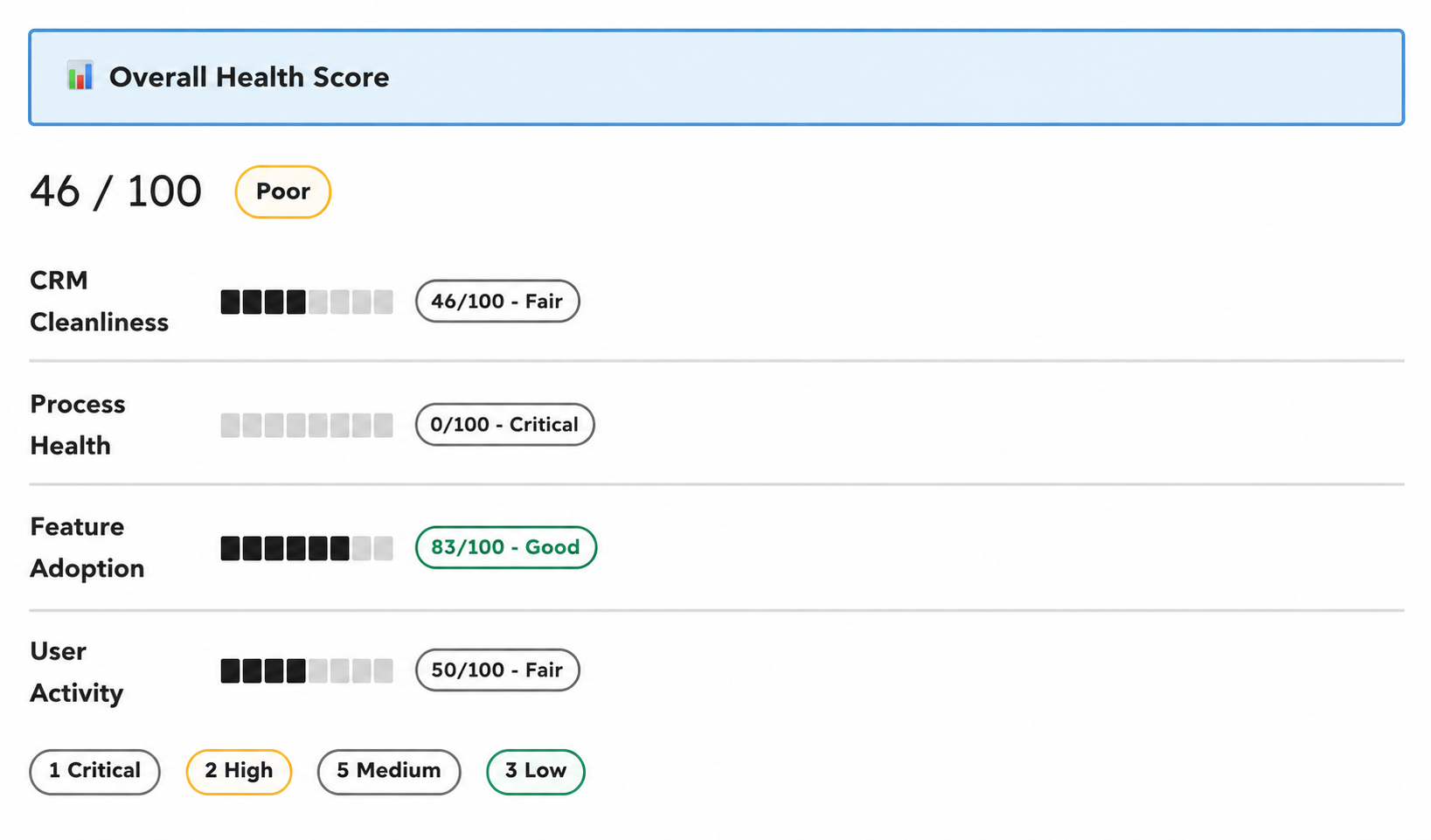Filter by 1 Critical issues
The width and height of the screenshot is (1431, 840).
(94, 771)
